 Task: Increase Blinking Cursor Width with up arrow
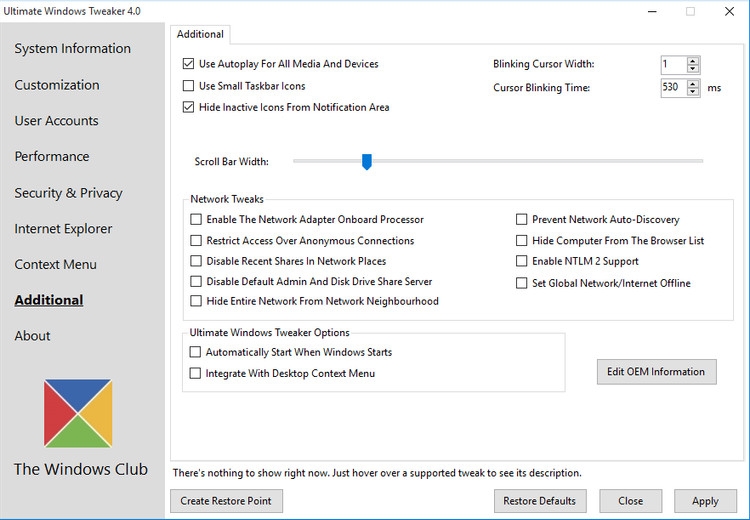click(x=693, y=61)
